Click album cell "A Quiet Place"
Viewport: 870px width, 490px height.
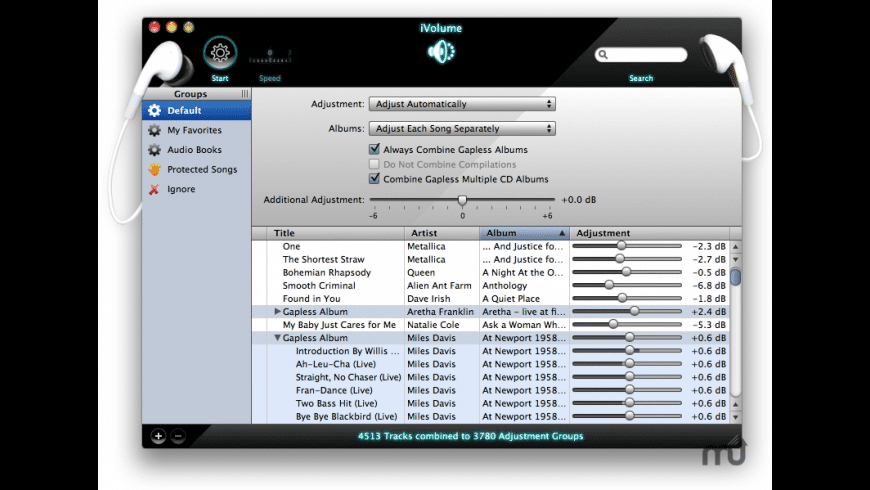pyautogui.click(x=510, y=299)
